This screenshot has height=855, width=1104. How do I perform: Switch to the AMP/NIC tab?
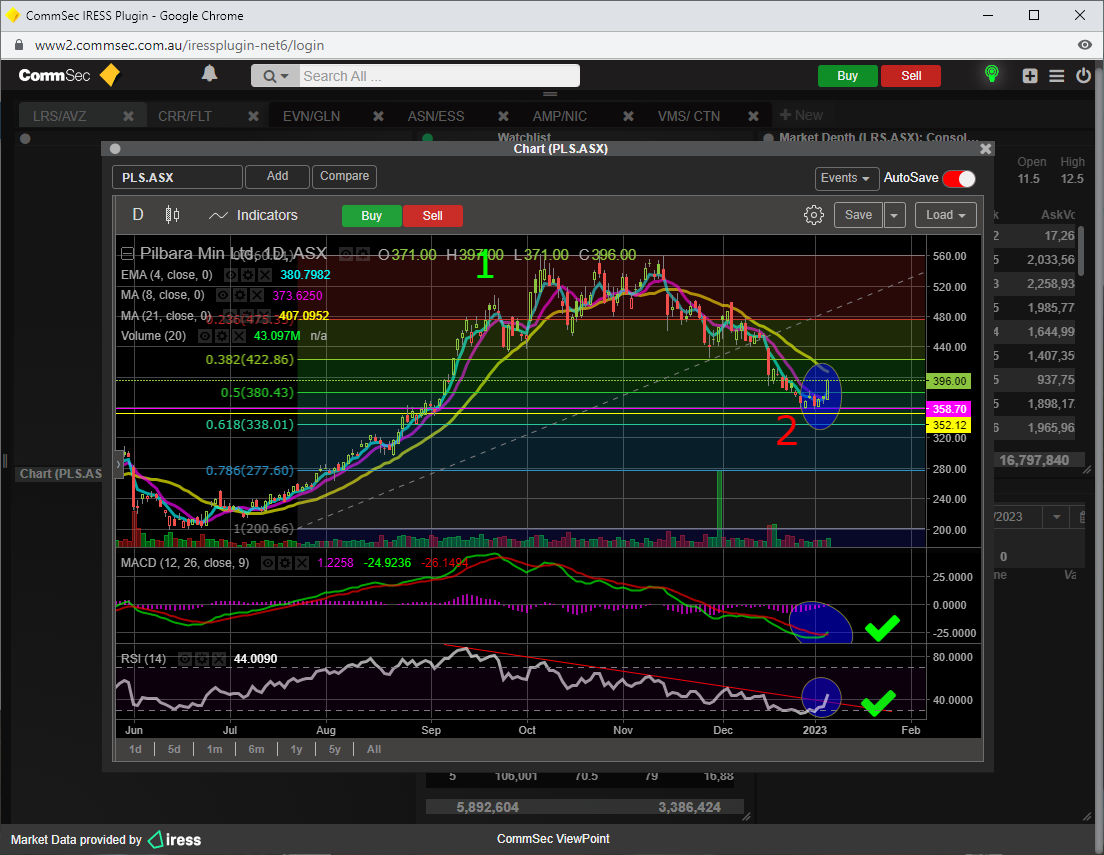[560, 116]
